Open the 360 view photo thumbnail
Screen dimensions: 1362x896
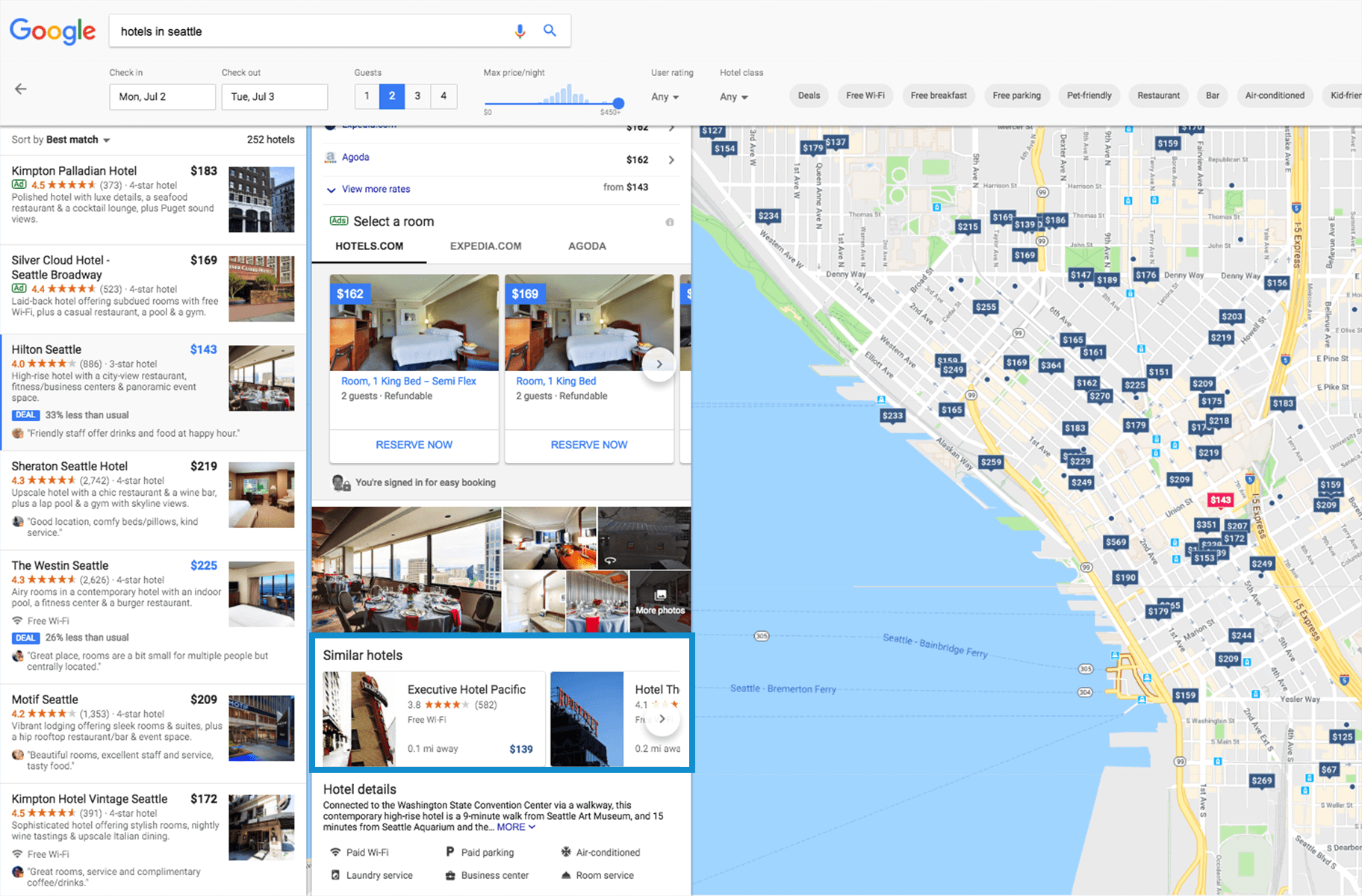644,538
